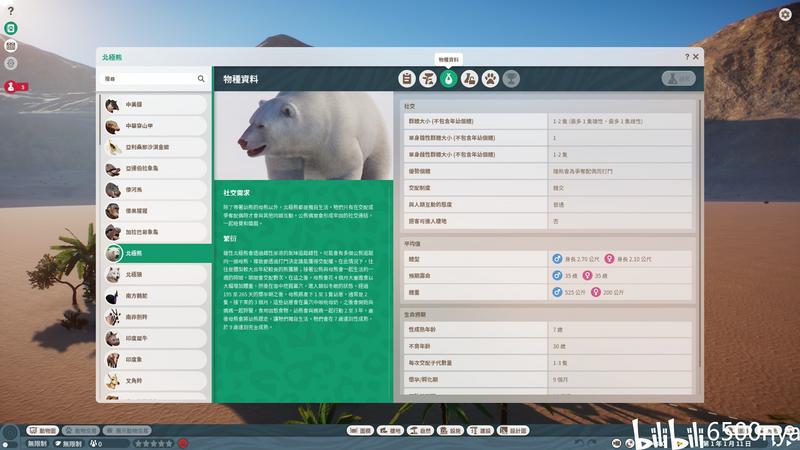Open the tab with rocks icon
The image size is (800, 450).
tap(469, 79)
